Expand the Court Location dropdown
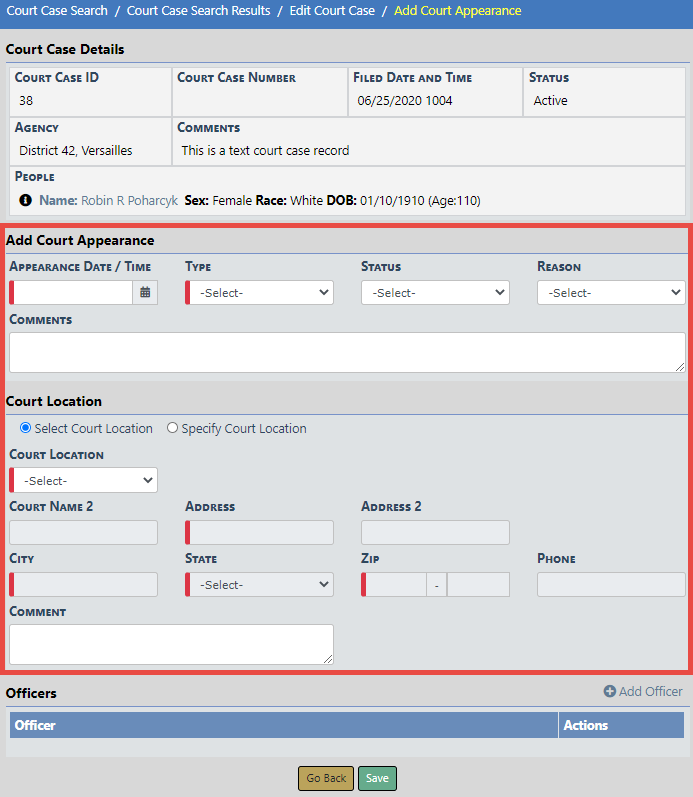Image resolution: width=693 pixels, height=797 pixels. [84, 481]
